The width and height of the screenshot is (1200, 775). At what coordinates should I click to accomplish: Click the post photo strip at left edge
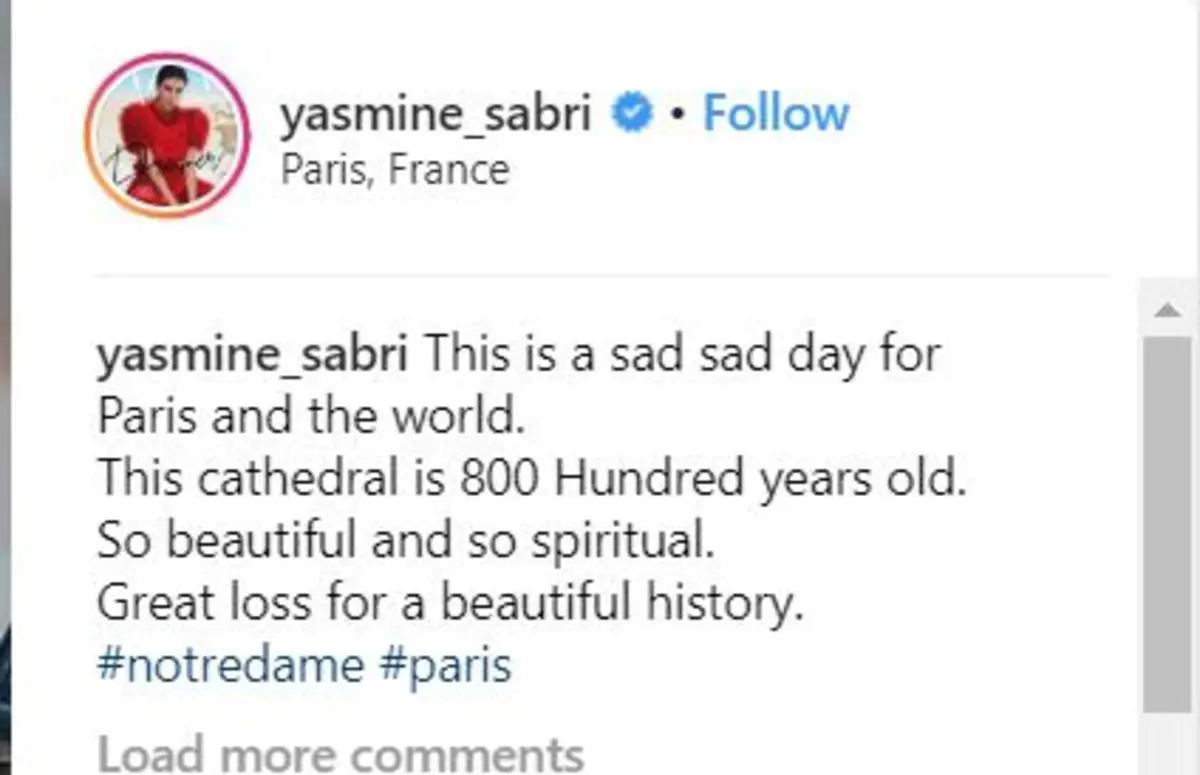pyautogui.click(x=5, y=387)
